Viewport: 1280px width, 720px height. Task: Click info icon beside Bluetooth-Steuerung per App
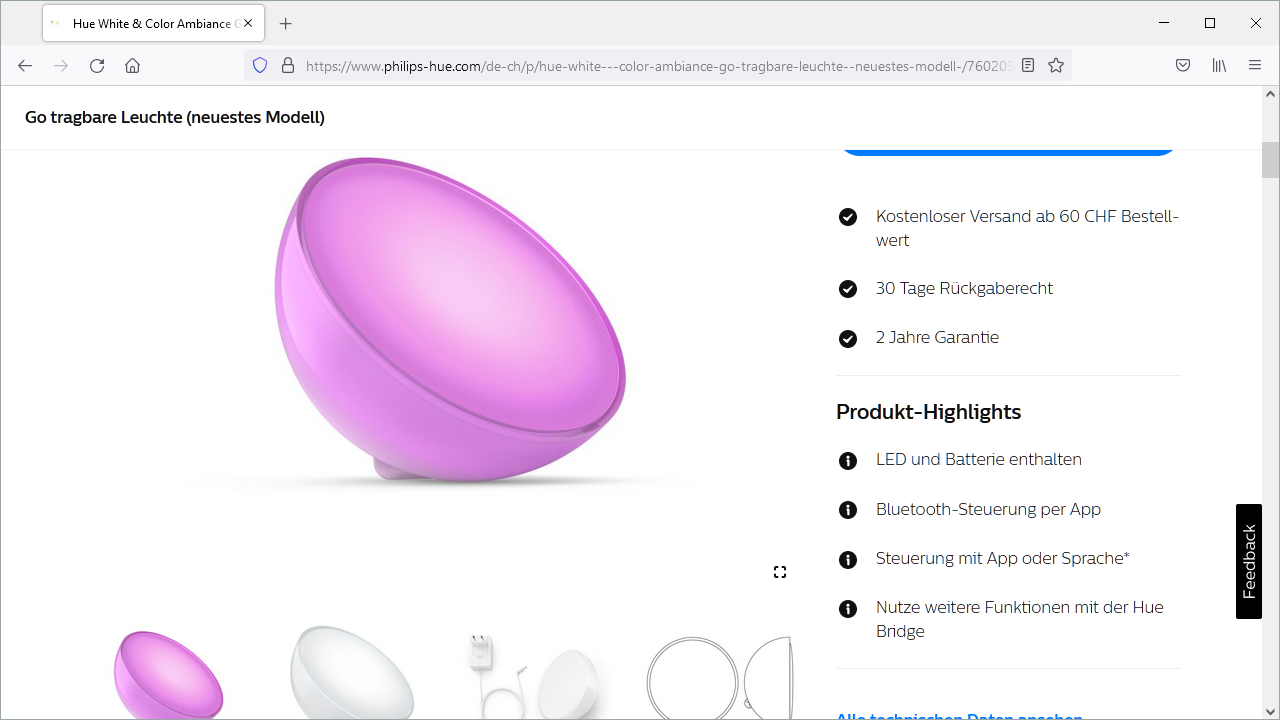pos(848,510)
